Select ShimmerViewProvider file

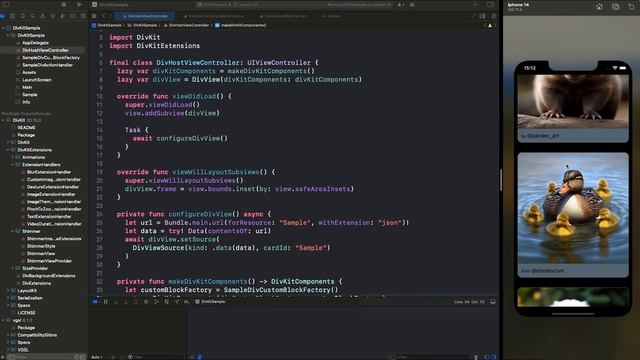coord(49,261)
